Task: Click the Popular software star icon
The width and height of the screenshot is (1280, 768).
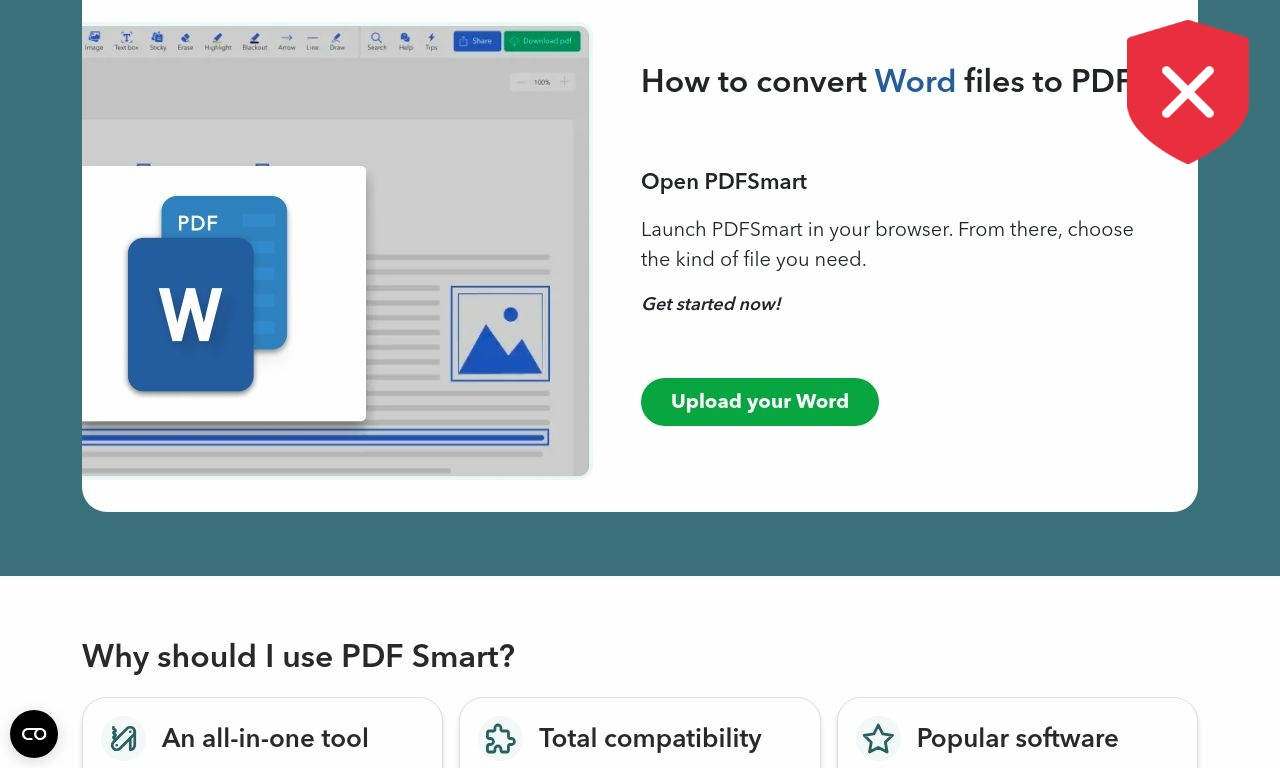Action: (879, 739)
